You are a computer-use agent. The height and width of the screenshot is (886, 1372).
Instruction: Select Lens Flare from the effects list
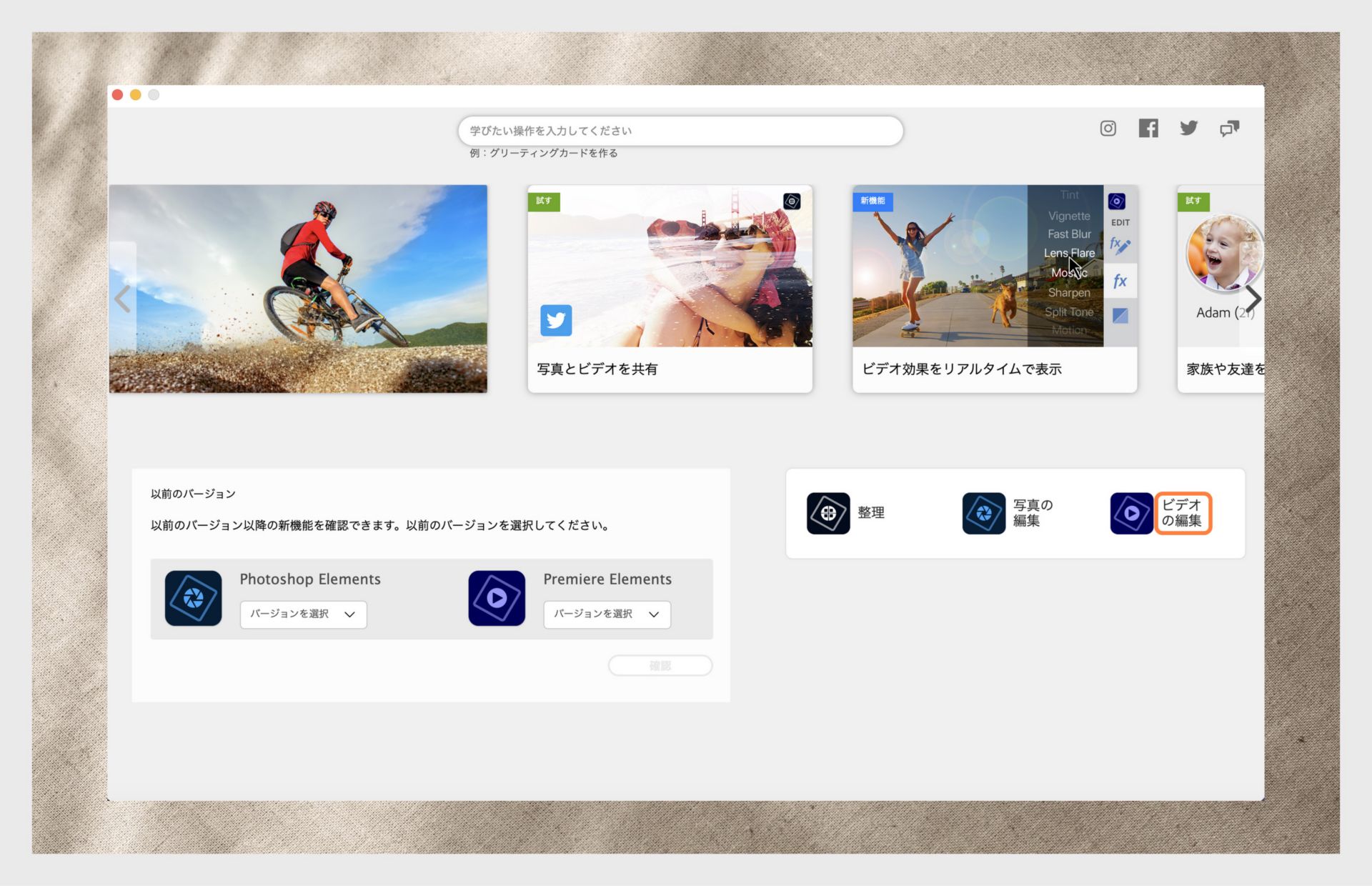(x=1070, y=253)
